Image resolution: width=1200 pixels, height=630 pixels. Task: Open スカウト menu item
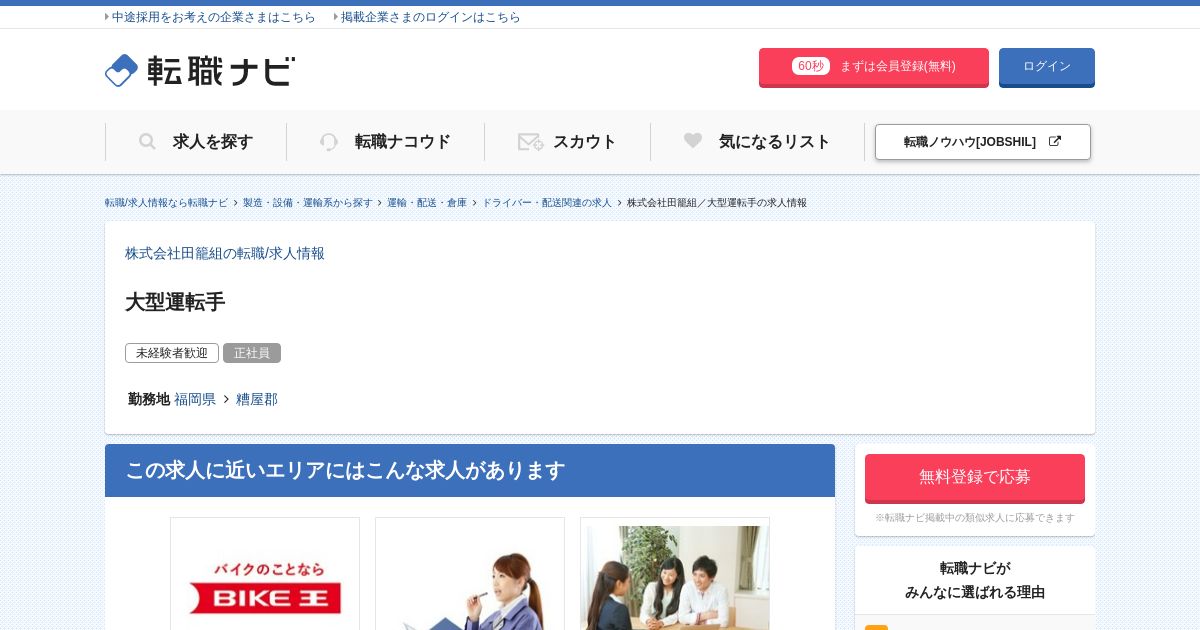(x=568, y=142)
